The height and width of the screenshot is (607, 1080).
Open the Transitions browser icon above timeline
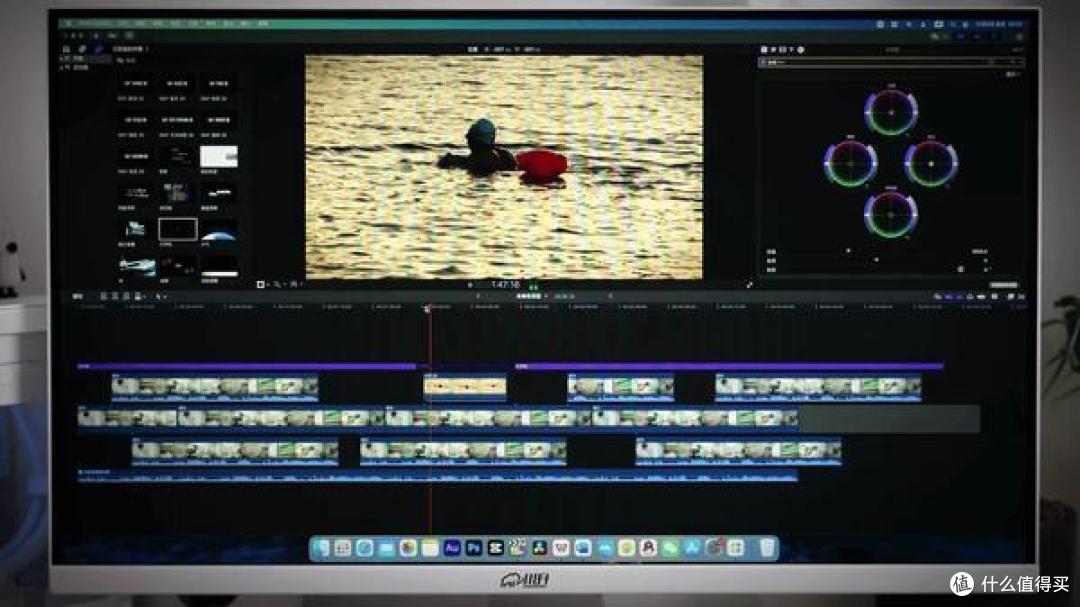[1021, 297]
